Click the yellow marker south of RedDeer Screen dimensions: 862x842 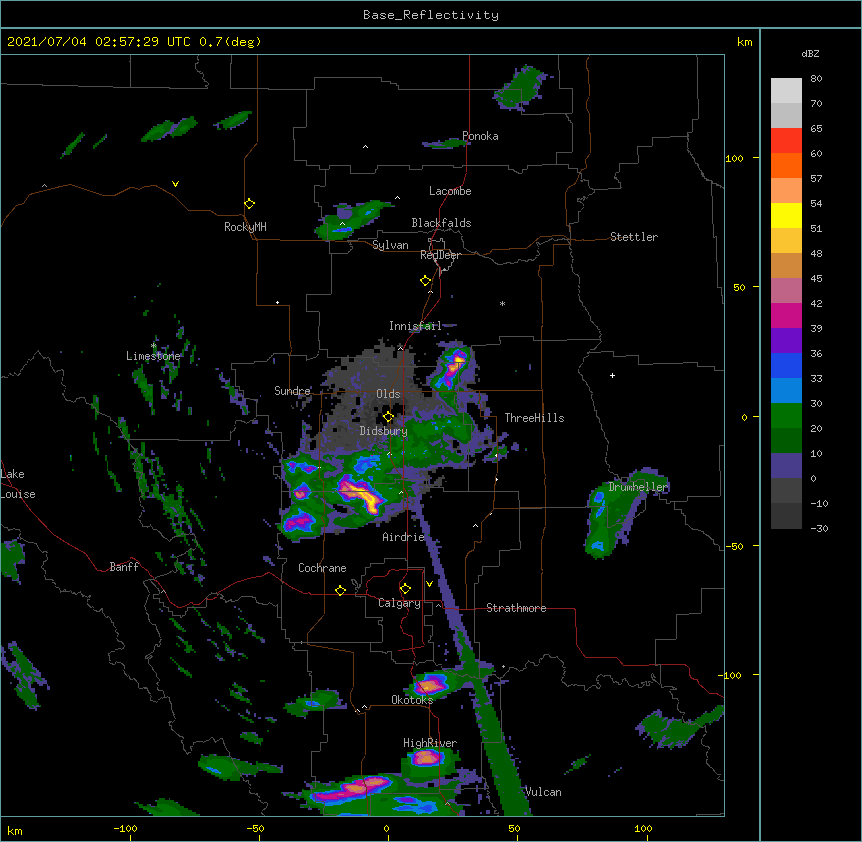pos(425,281)
